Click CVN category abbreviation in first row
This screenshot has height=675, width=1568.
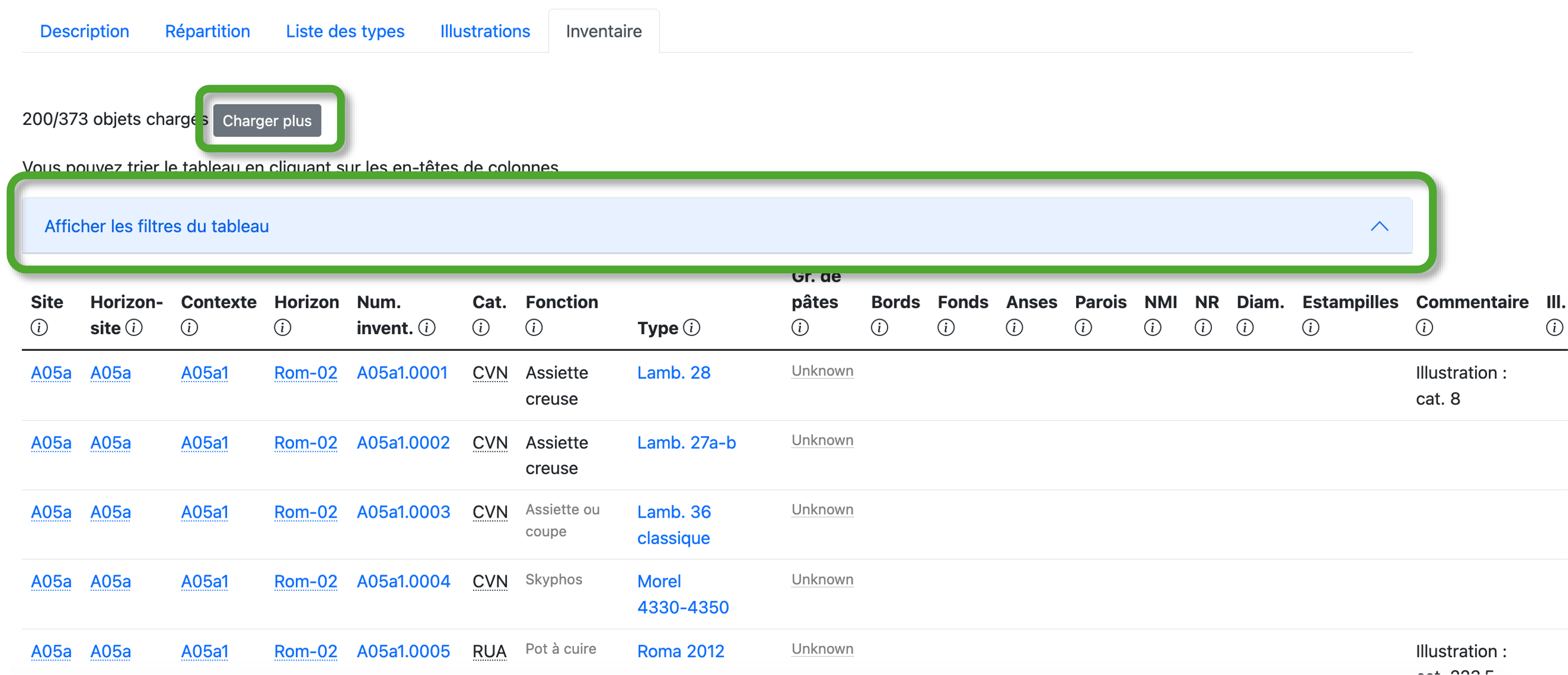pos(490,373)
